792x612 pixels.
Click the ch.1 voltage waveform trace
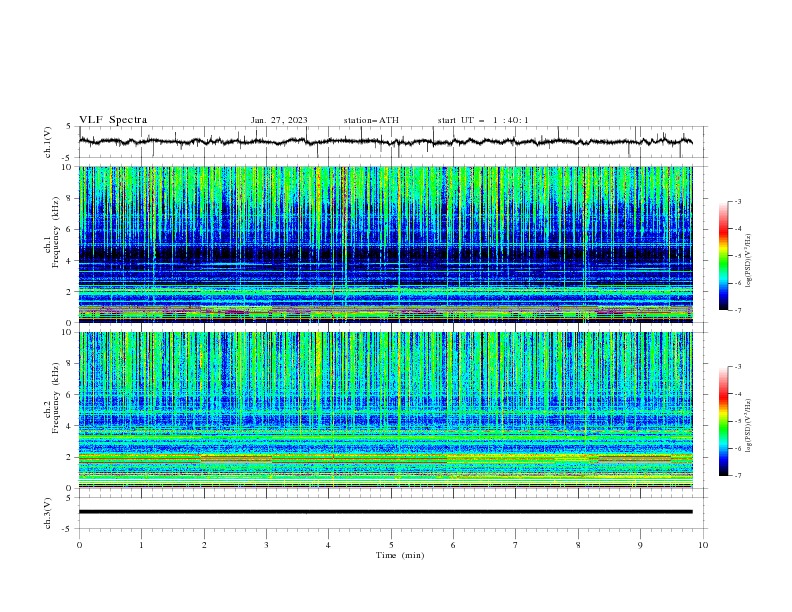[x=385, y=142]
